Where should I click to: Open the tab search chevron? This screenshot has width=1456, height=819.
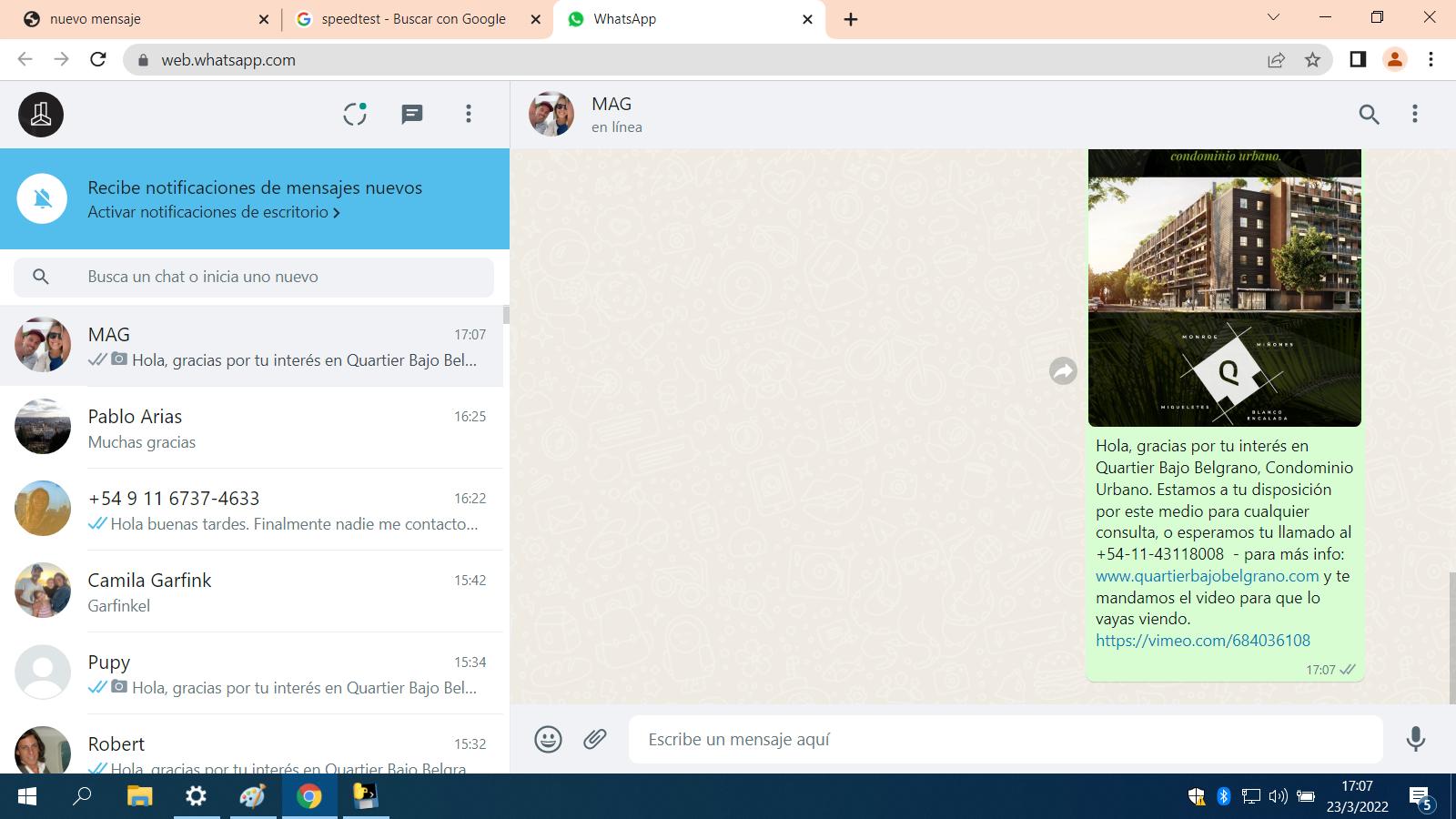[1273, 17]
